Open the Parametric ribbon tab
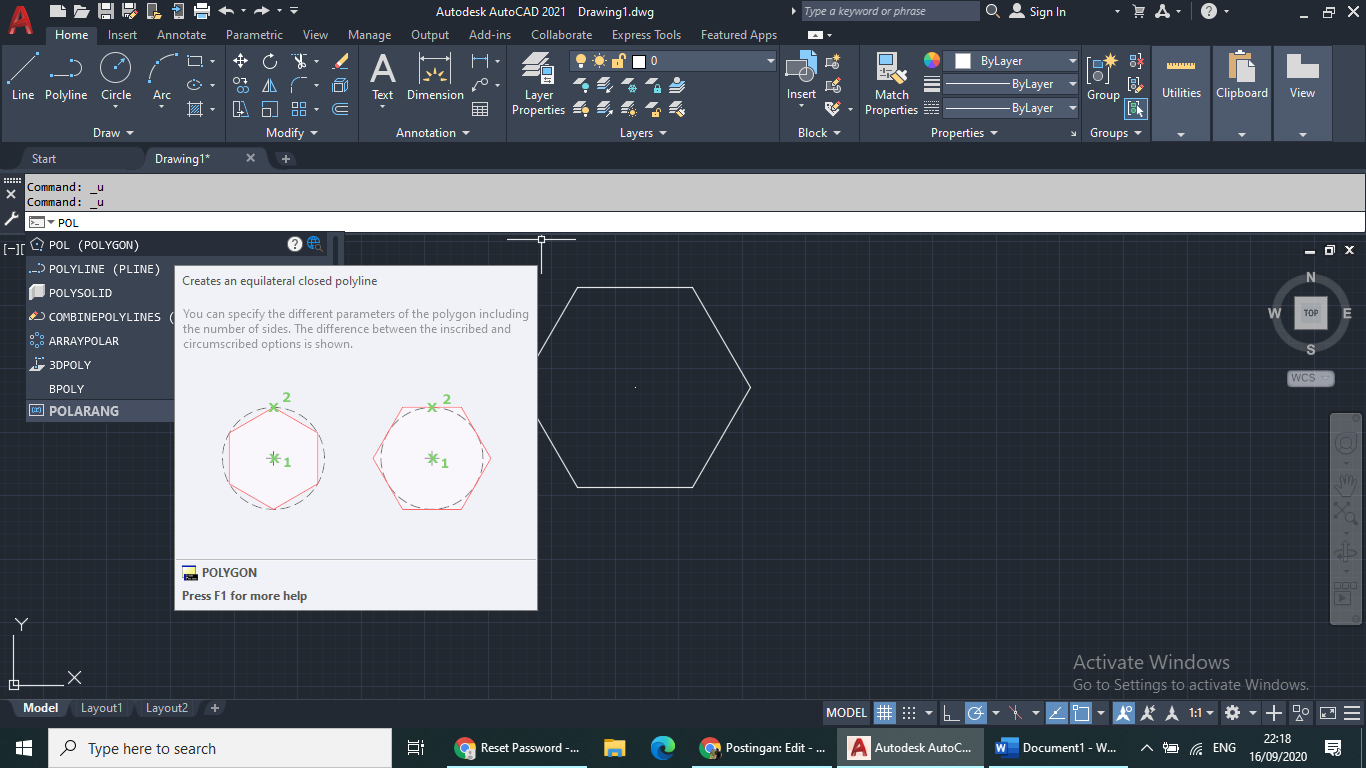Image resolution: width=1366 pixels, height=768 pixels. (x=255, y=35)
